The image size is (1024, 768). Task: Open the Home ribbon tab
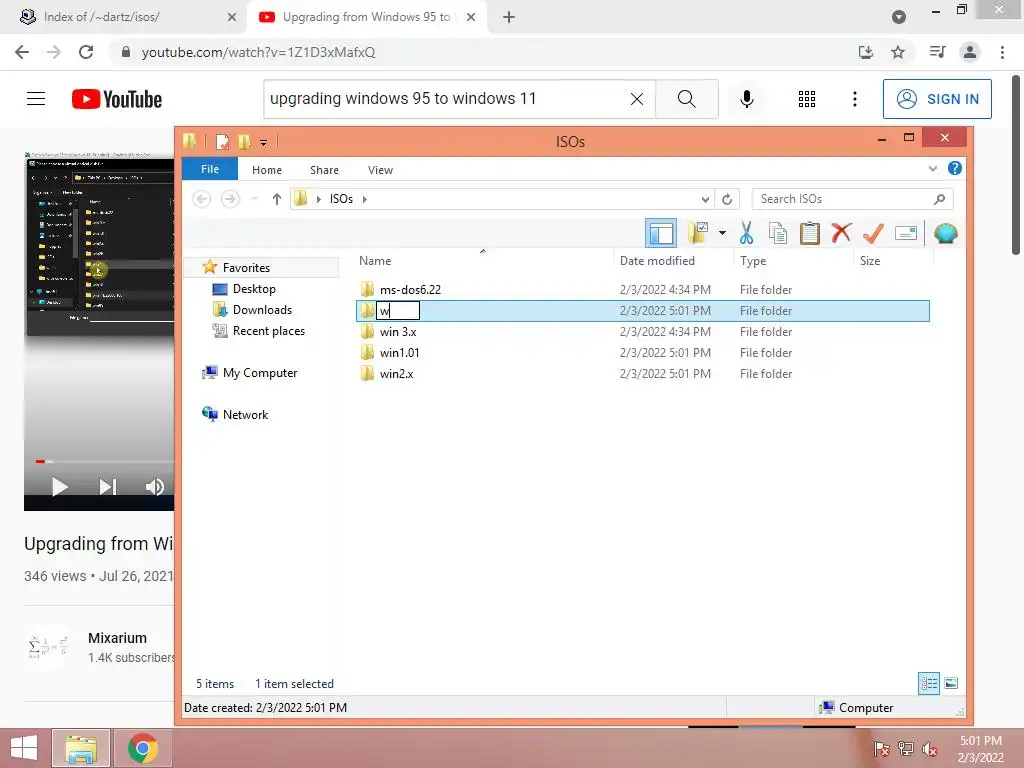(x=266, y=170)
